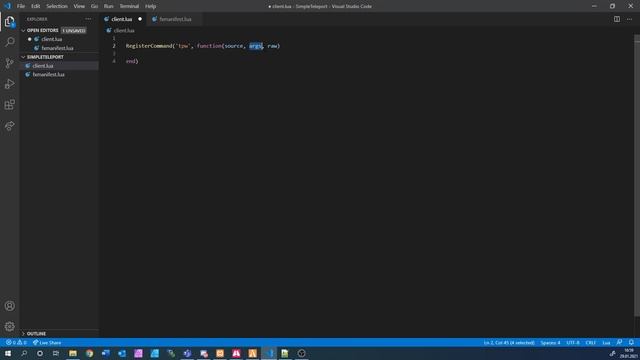Open the Go menu

(94, 6)
